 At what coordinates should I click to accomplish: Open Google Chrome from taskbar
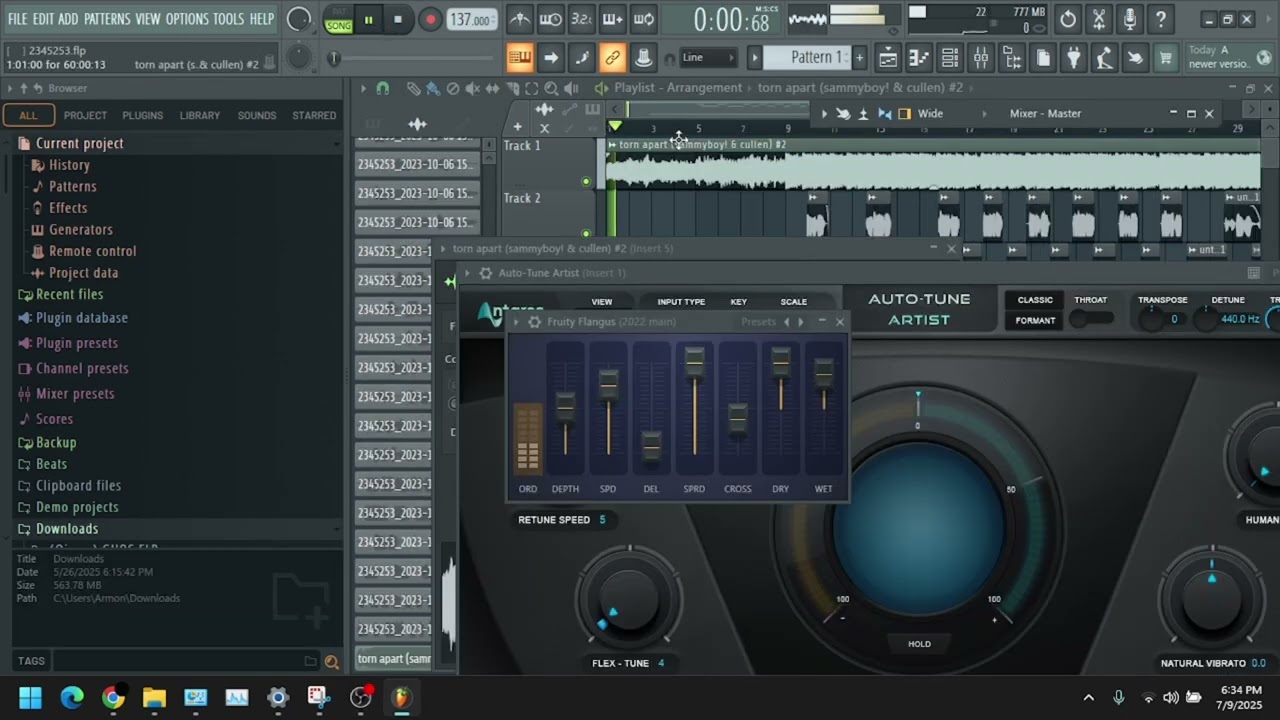point(113,697)
